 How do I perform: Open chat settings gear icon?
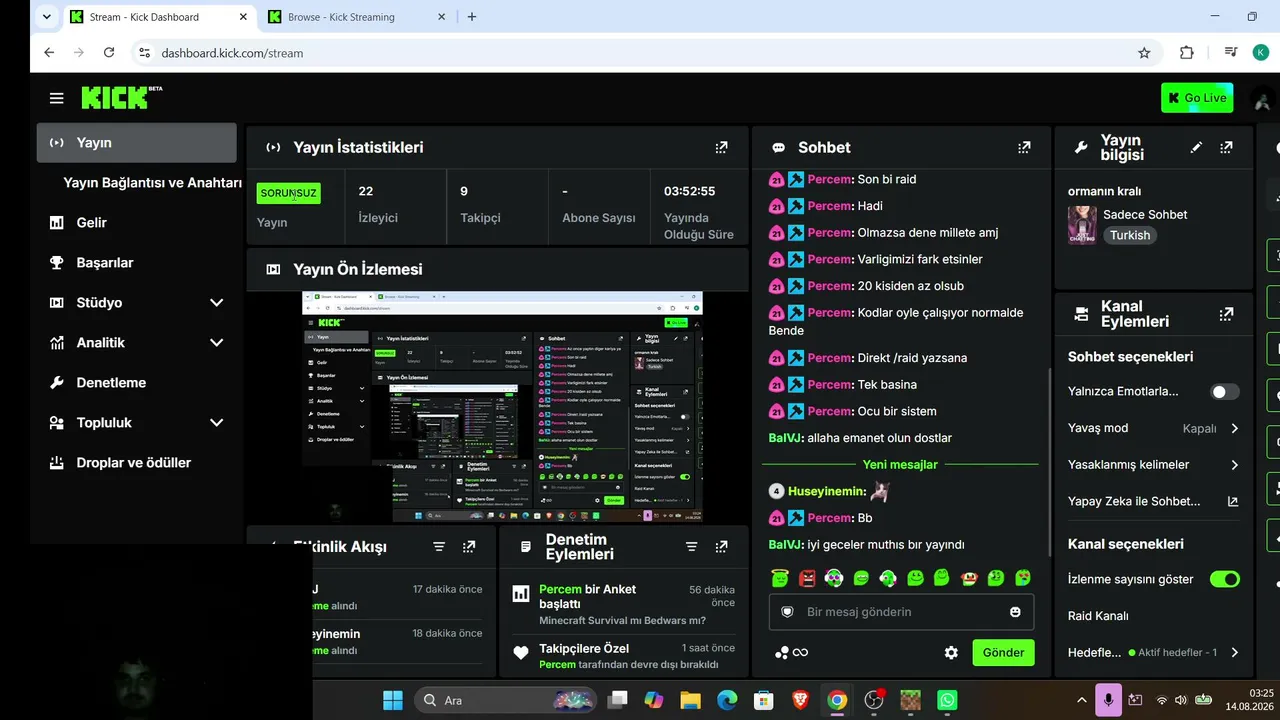951,652
